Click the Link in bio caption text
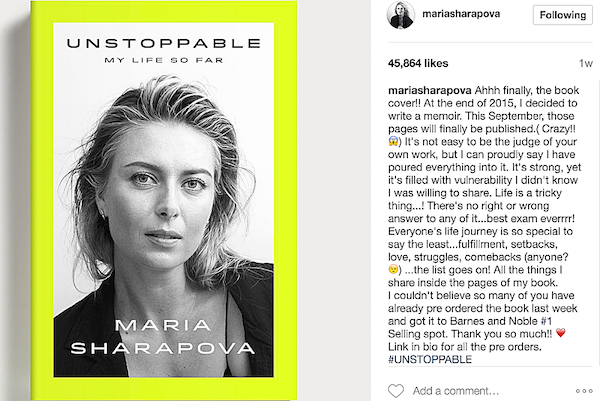 point(415,347)
